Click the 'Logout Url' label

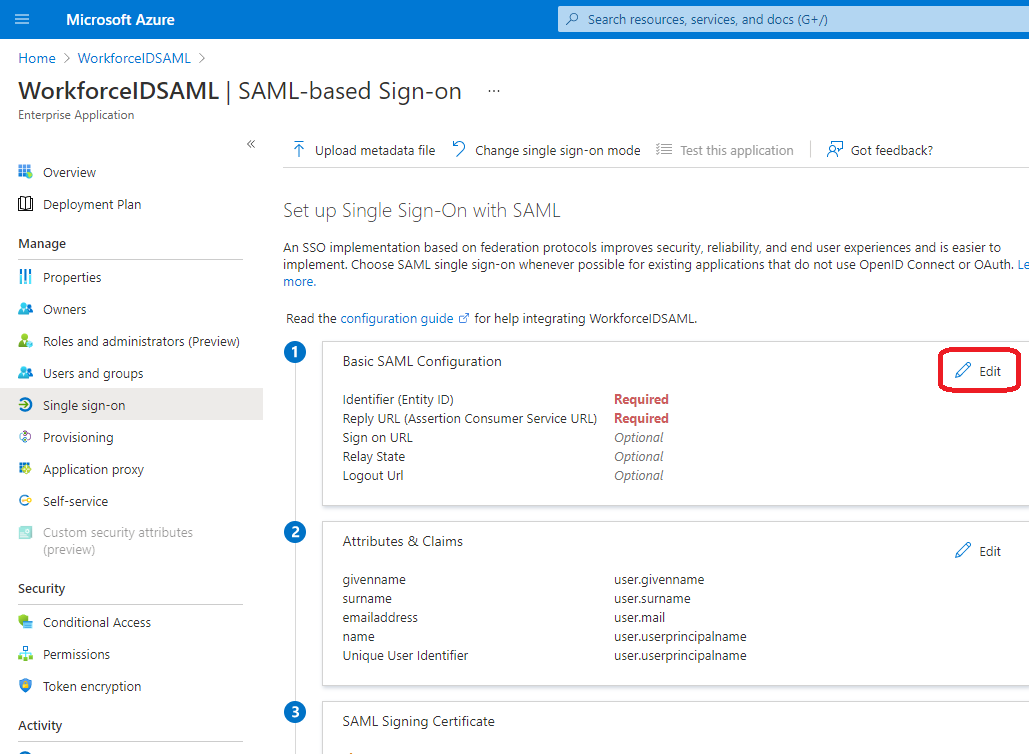click(373, 475)
